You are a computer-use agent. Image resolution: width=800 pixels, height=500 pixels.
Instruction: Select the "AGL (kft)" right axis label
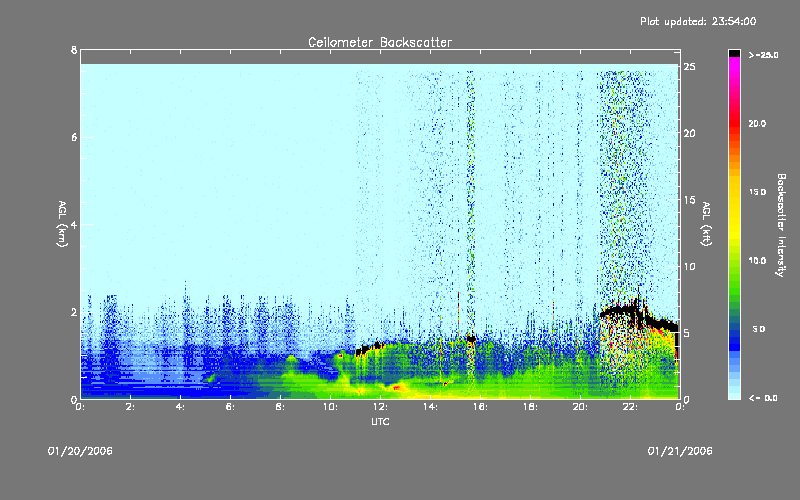pyautogui.click(x=707, y=224)
